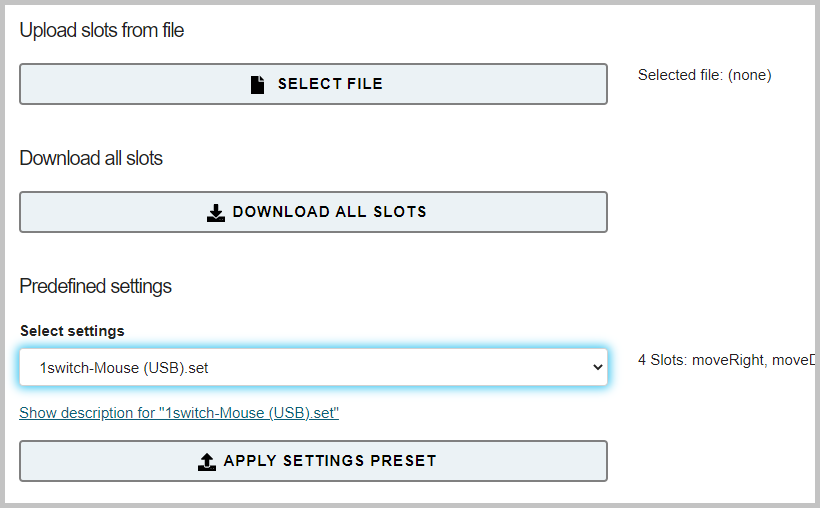The image size is (820, 508).
Task: Click the 'moveRight' slot name
Action: 729,360
